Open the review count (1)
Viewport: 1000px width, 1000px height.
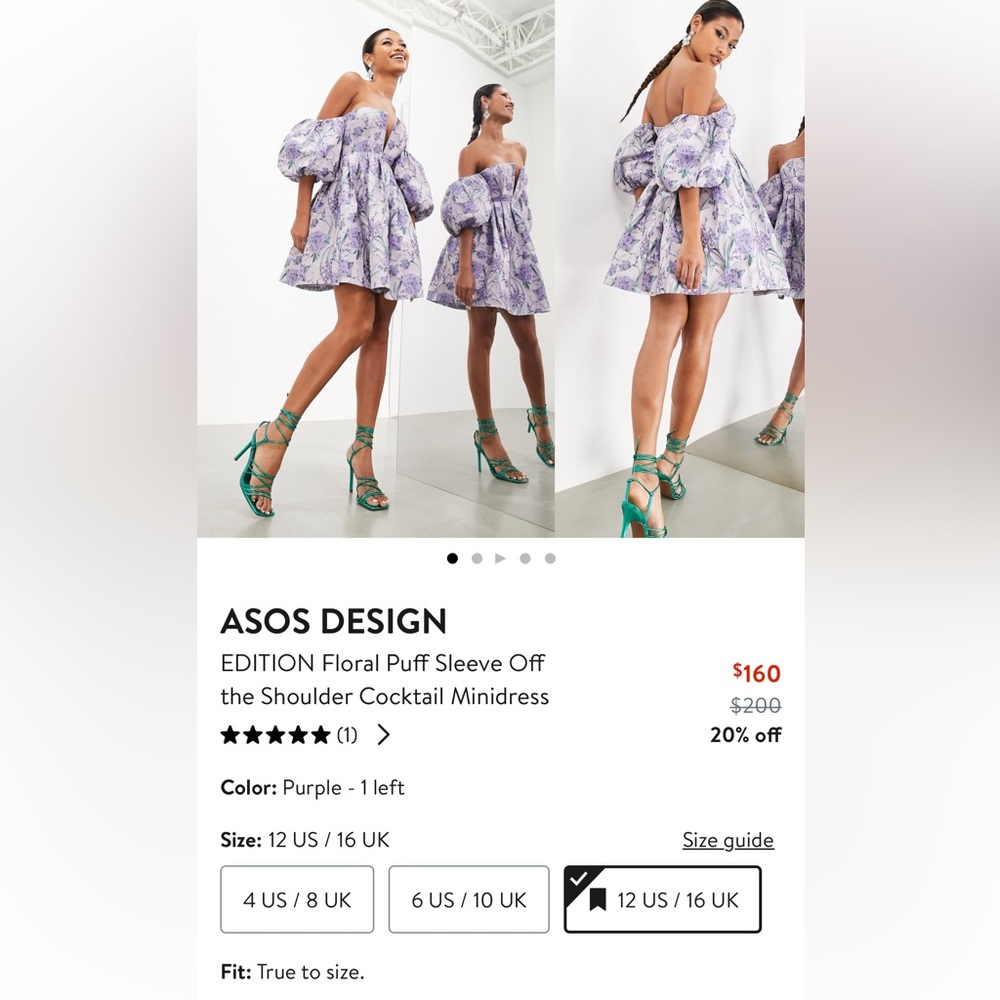pos(347,735)
